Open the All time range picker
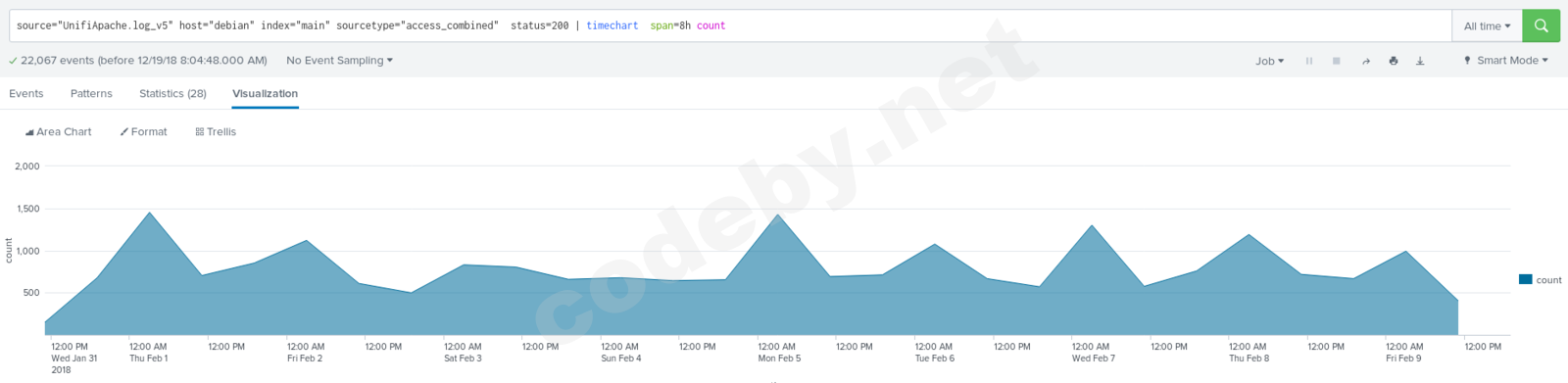1568x383 pixels. pyautogui.click(x=1487, y=26)
